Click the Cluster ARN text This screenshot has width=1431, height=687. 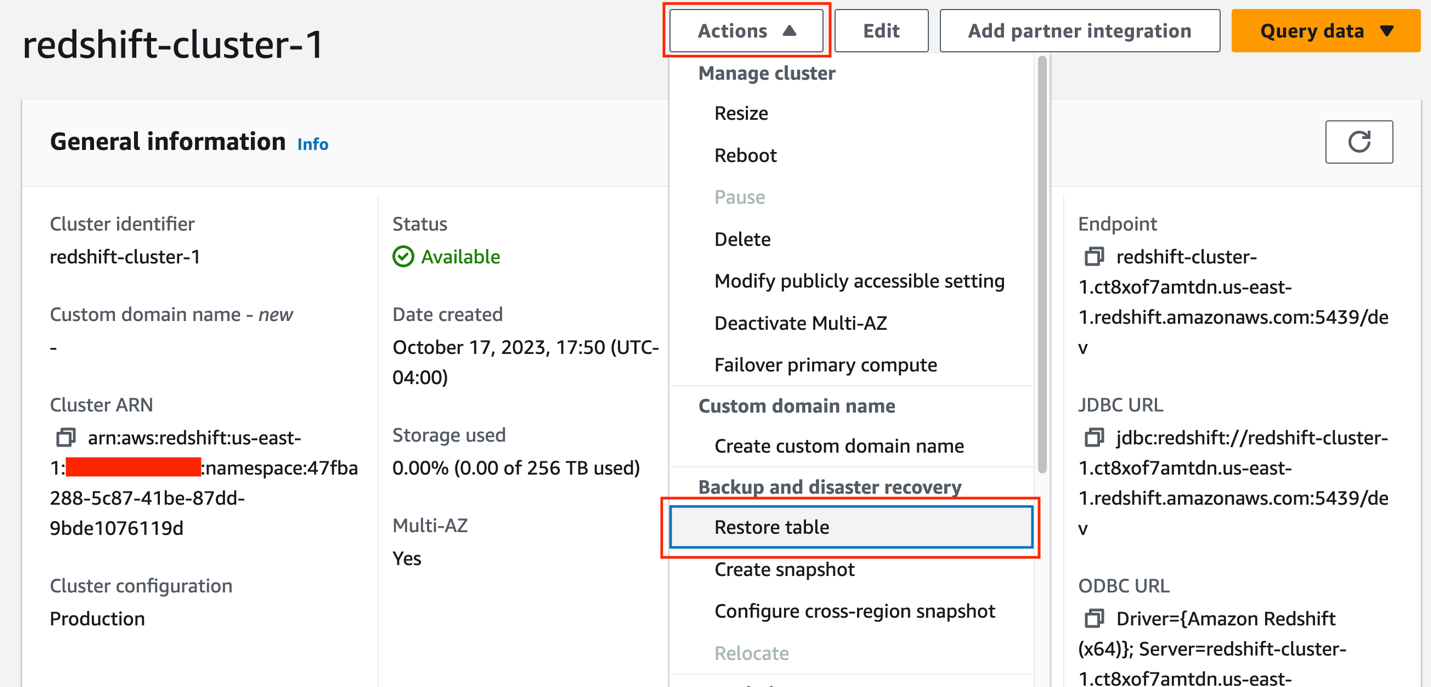[204, 483]
